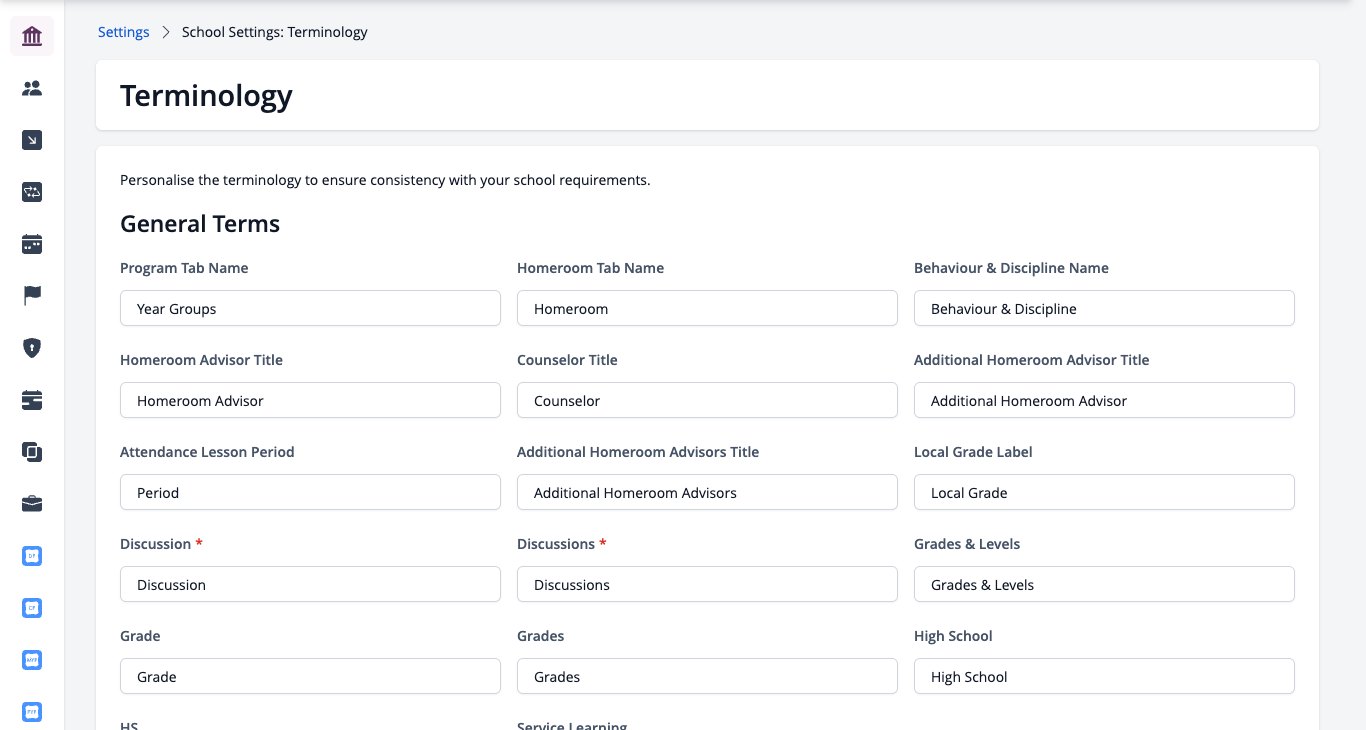Image resolution: width=1366 pixels, height=730 pixels.
Task: Edit the Discussions plural field
Action: coord(707,584)
